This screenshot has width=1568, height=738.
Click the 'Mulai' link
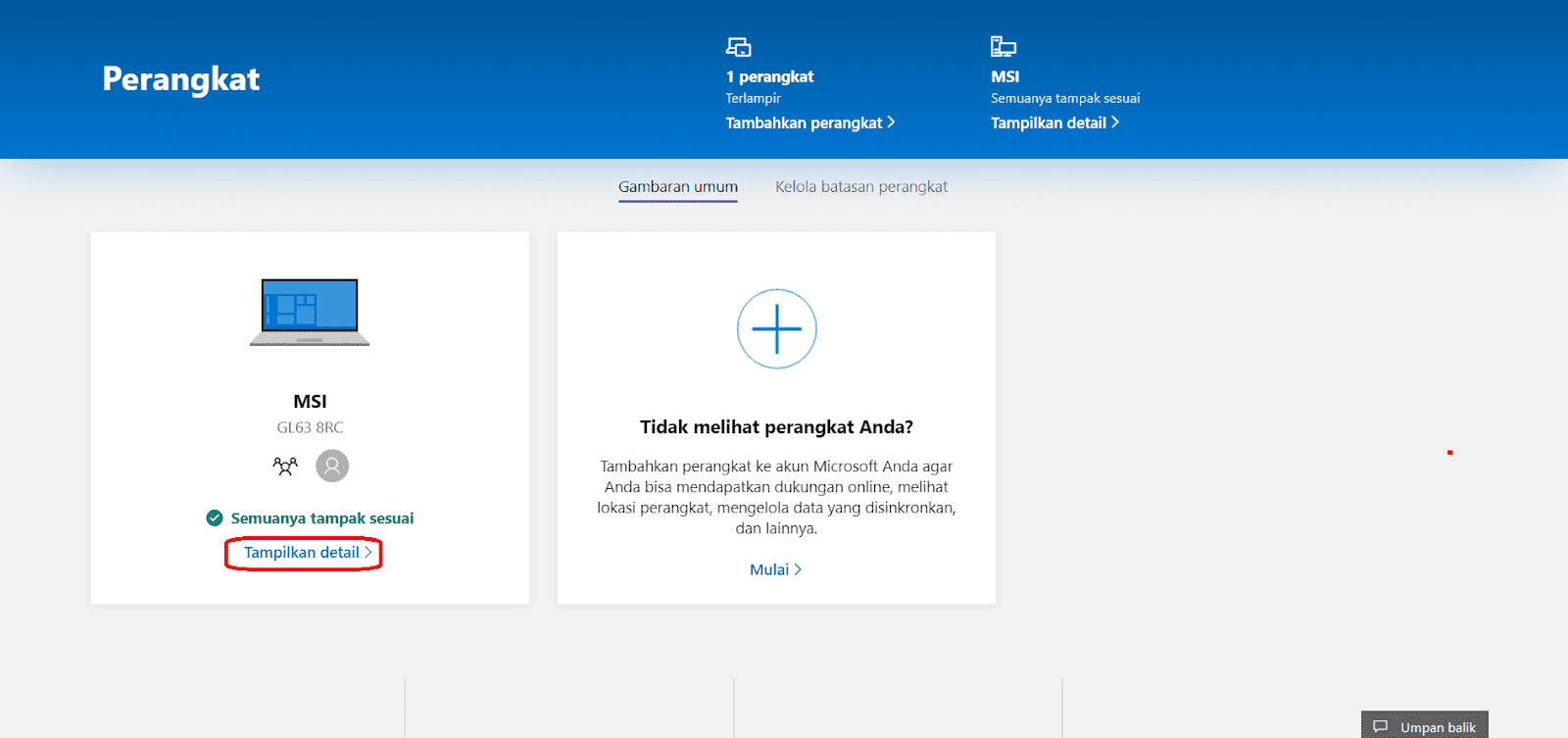[776, 569]
